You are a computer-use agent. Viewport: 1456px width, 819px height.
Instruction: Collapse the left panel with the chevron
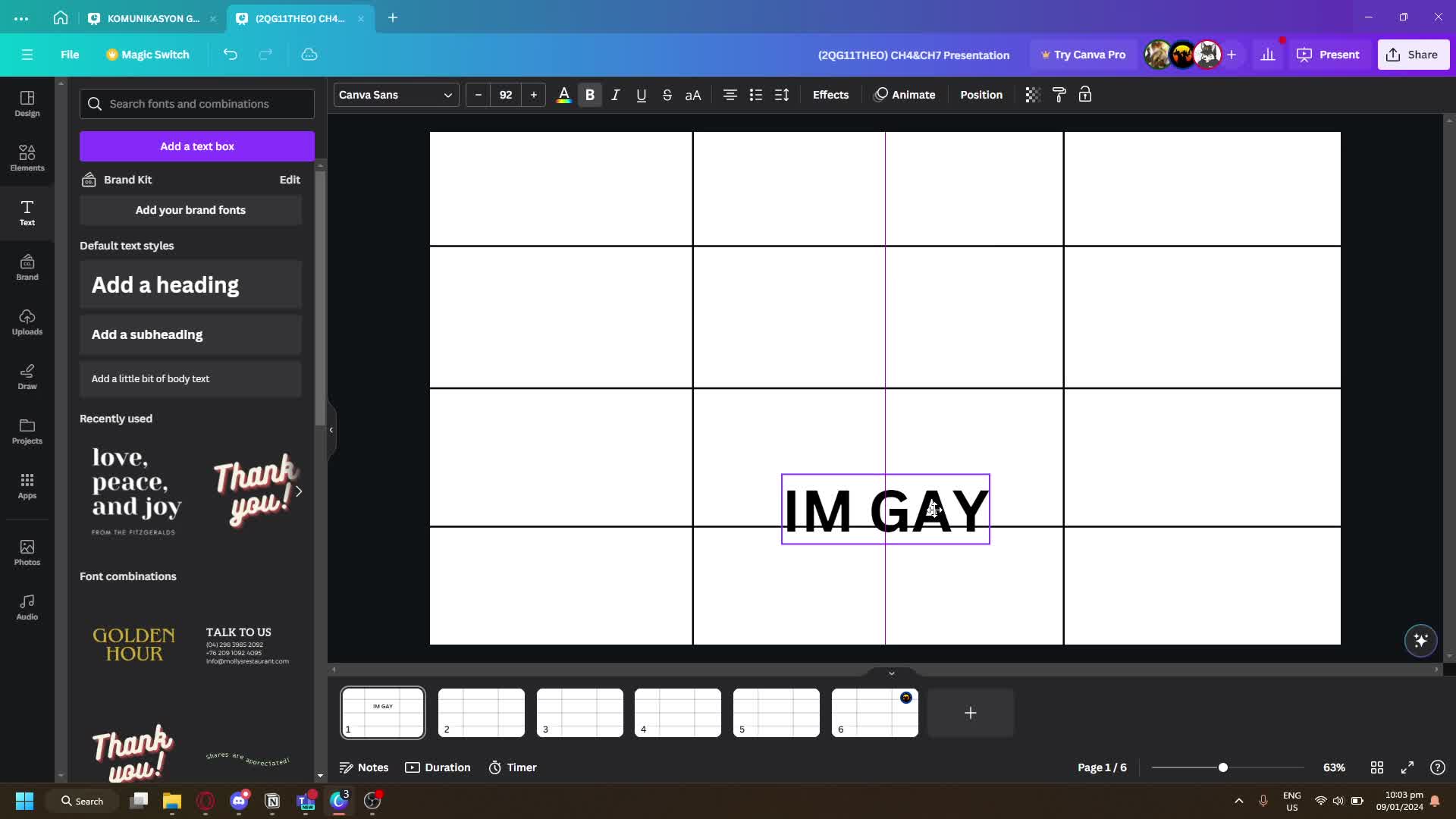(x=331, y=430)
